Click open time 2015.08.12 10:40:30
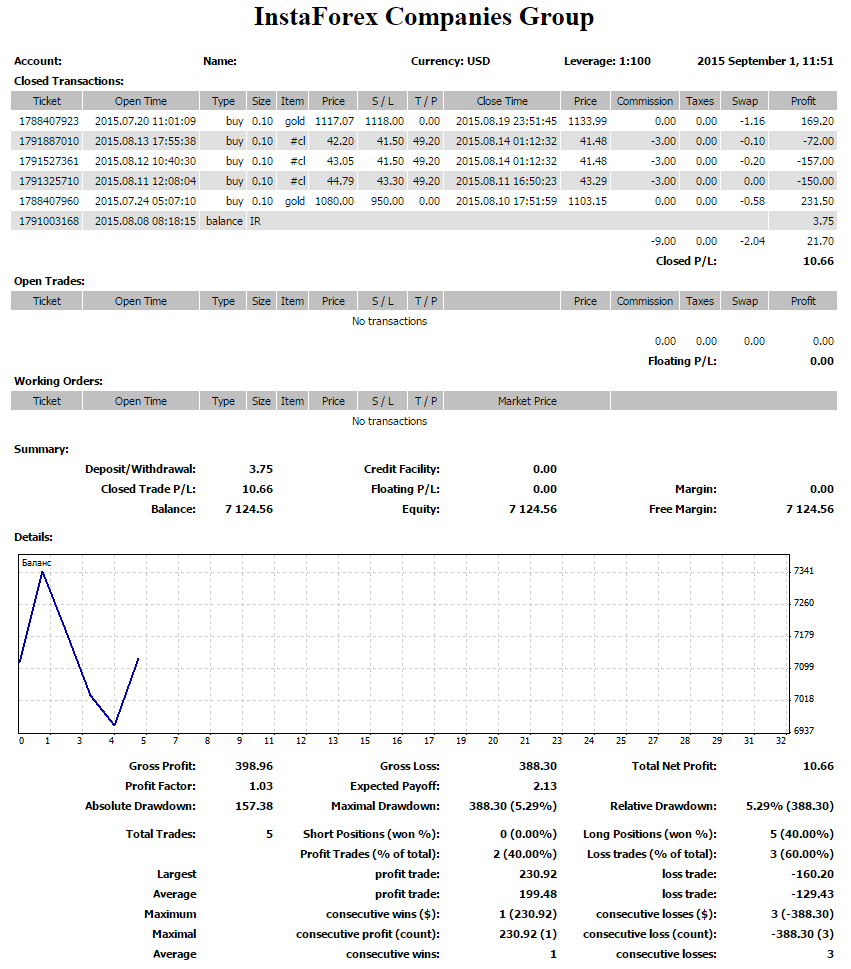 coord(145,161)
